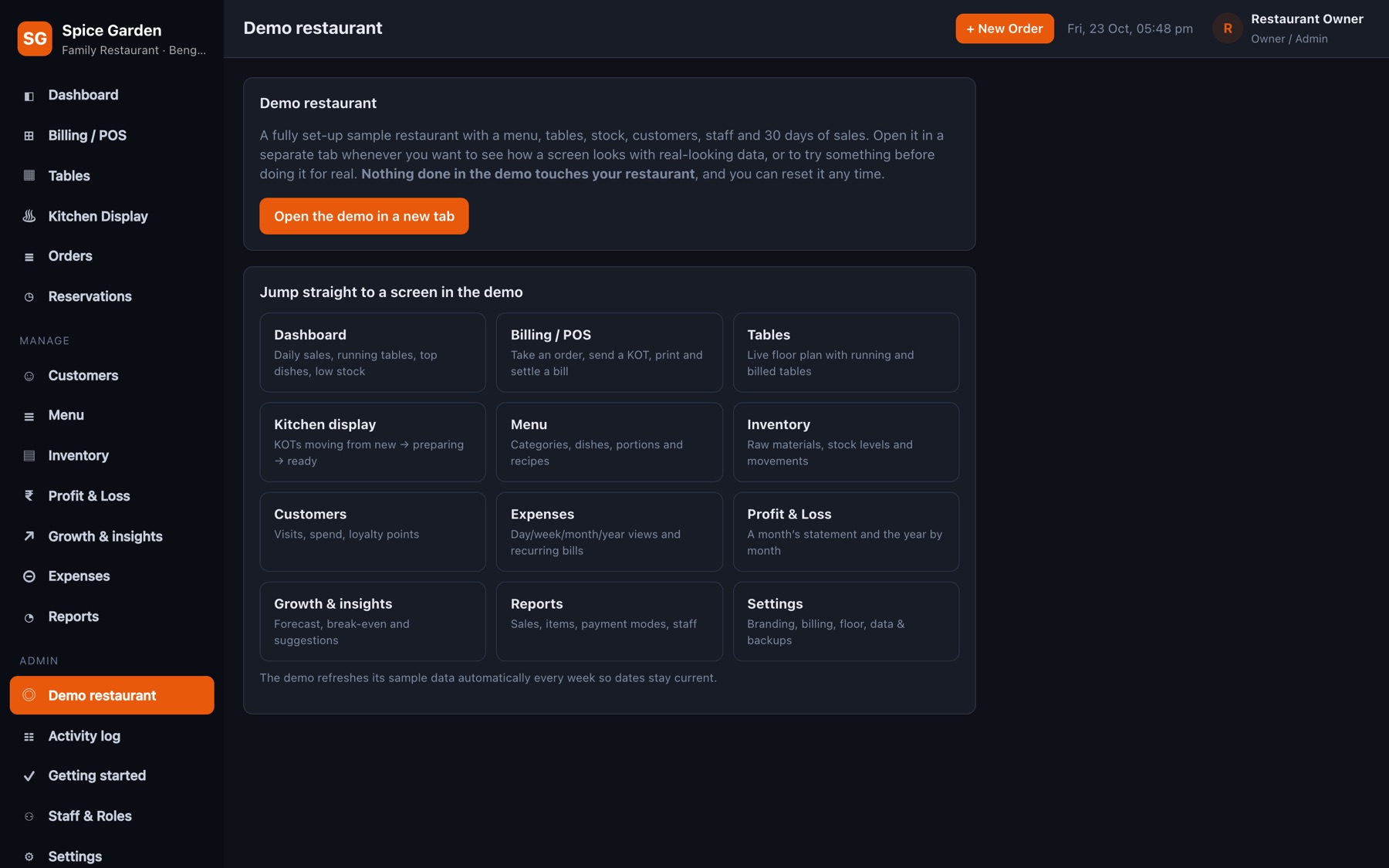Open the Kitchen display demo card
The height and width of the screenshot is (868, 1389).
coord(373,442)
